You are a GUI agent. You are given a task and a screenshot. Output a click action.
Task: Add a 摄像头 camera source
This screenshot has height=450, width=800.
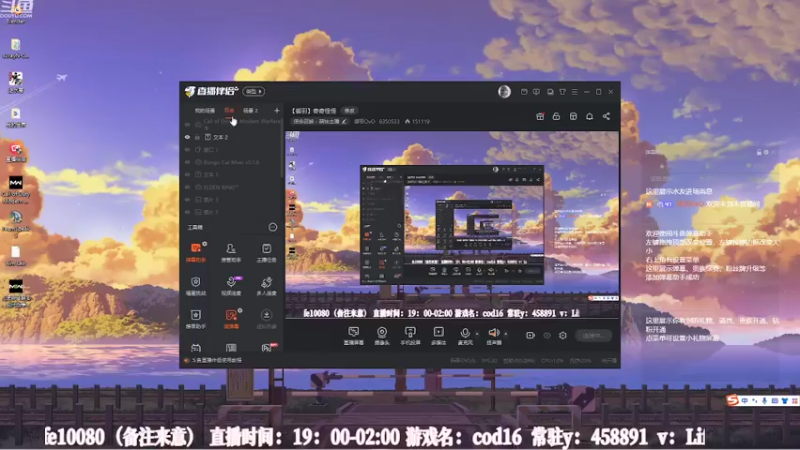click(382, 336)
